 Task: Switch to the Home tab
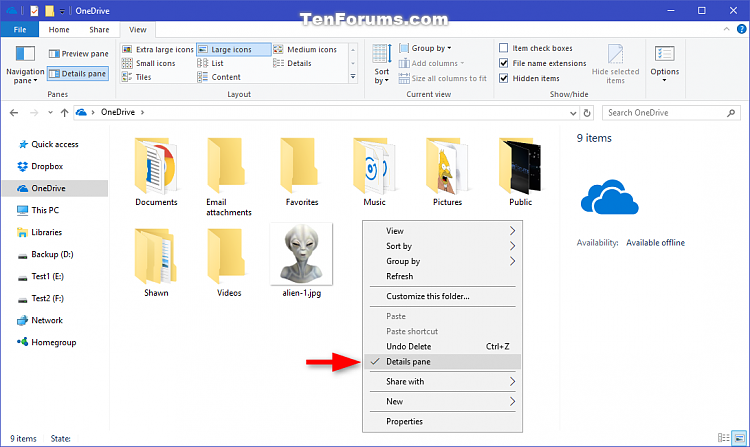click(x=59, y=30)
